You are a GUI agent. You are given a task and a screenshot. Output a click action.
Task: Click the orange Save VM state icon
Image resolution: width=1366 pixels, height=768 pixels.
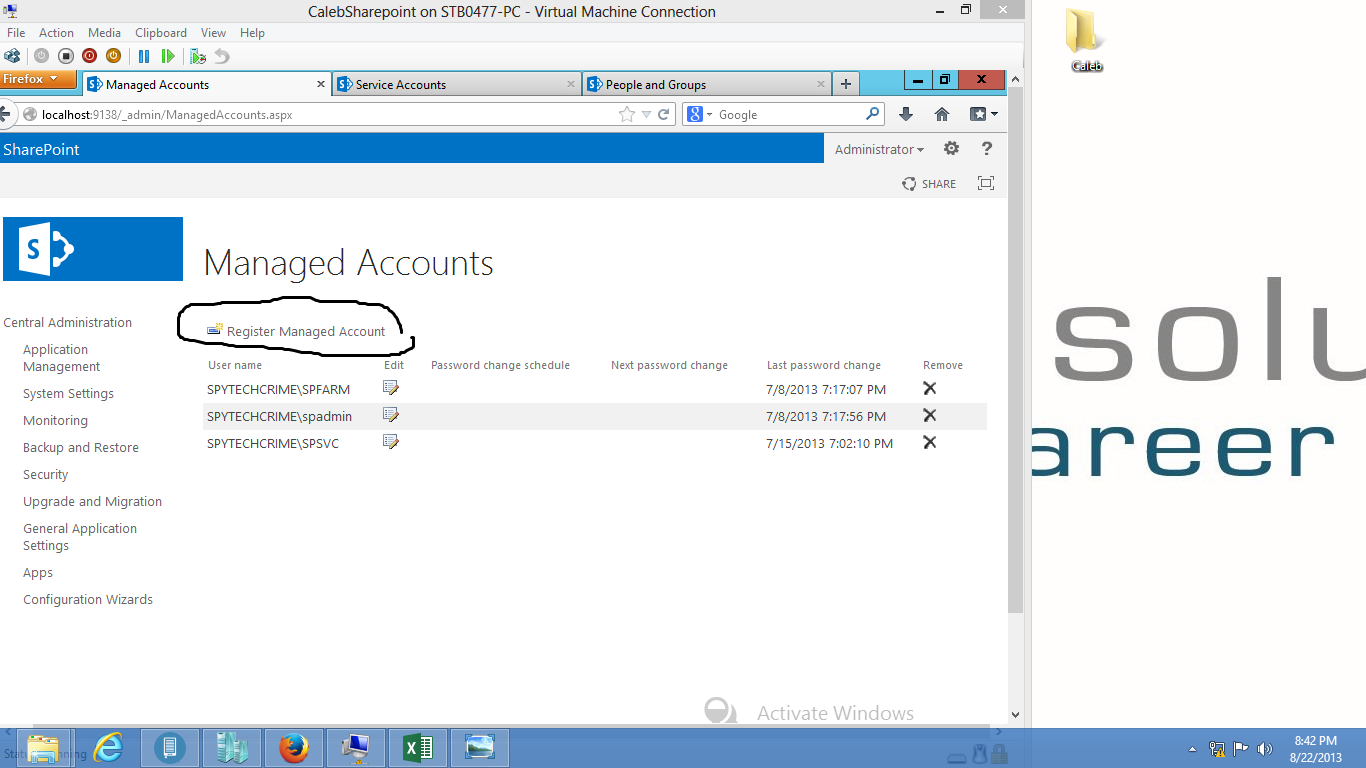(113, 56)
